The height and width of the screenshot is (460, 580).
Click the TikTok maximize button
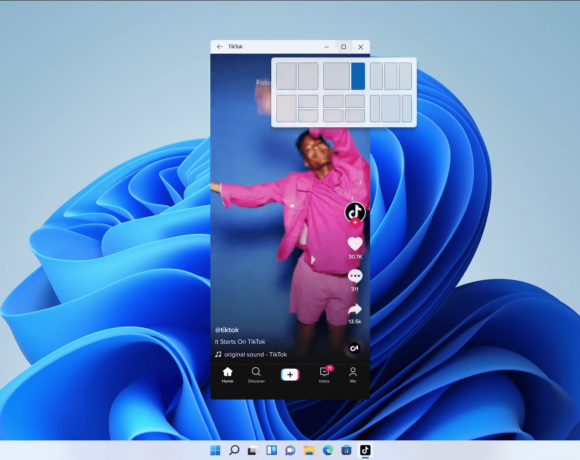(343, 47)
